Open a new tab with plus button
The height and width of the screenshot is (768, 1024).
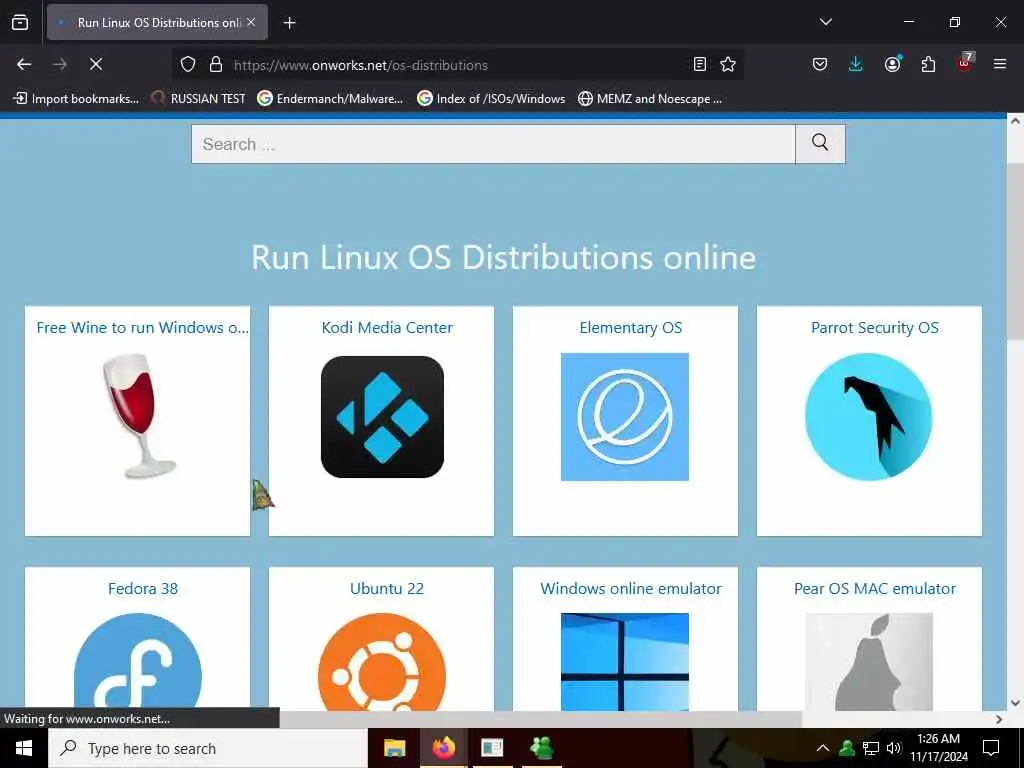(289, 23)
